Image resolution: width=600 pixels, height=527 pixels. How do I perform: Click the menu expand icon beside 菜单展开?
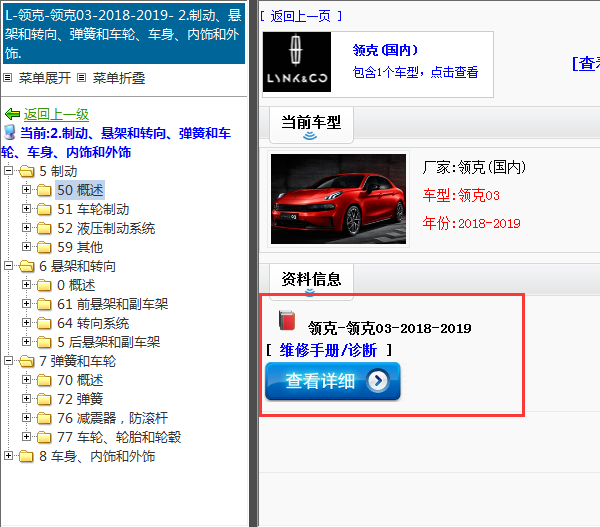coord(7,78)
